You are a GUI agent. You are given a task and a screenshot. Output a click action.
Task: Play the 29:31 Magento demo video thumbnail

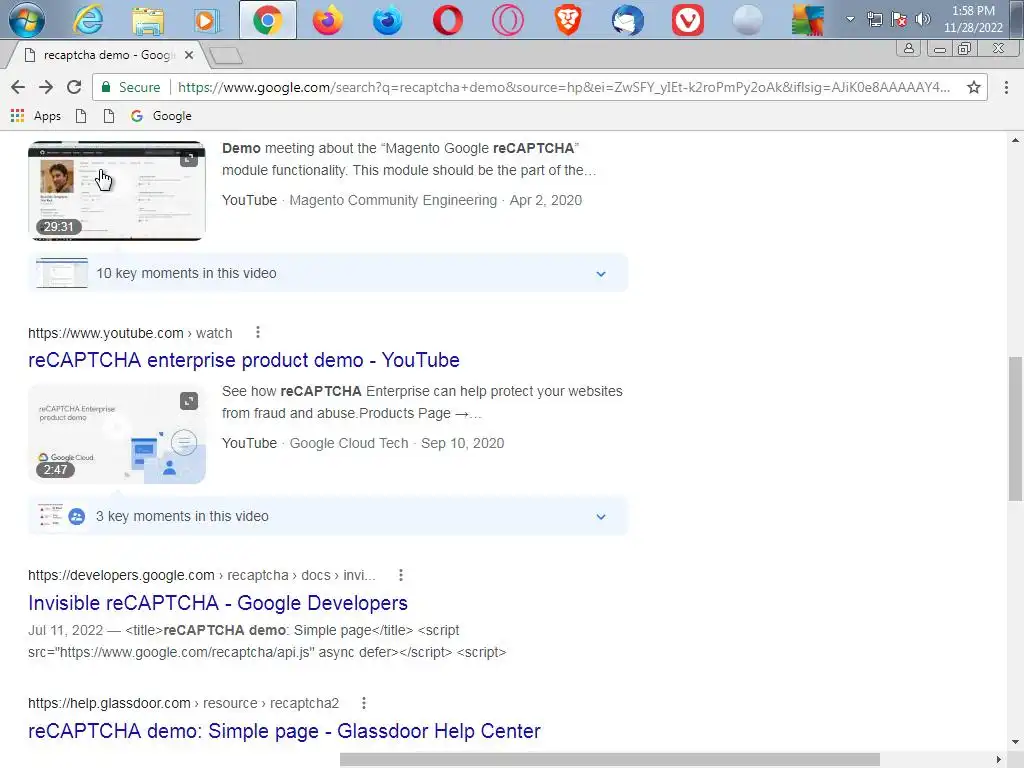(x=117, y=191)
